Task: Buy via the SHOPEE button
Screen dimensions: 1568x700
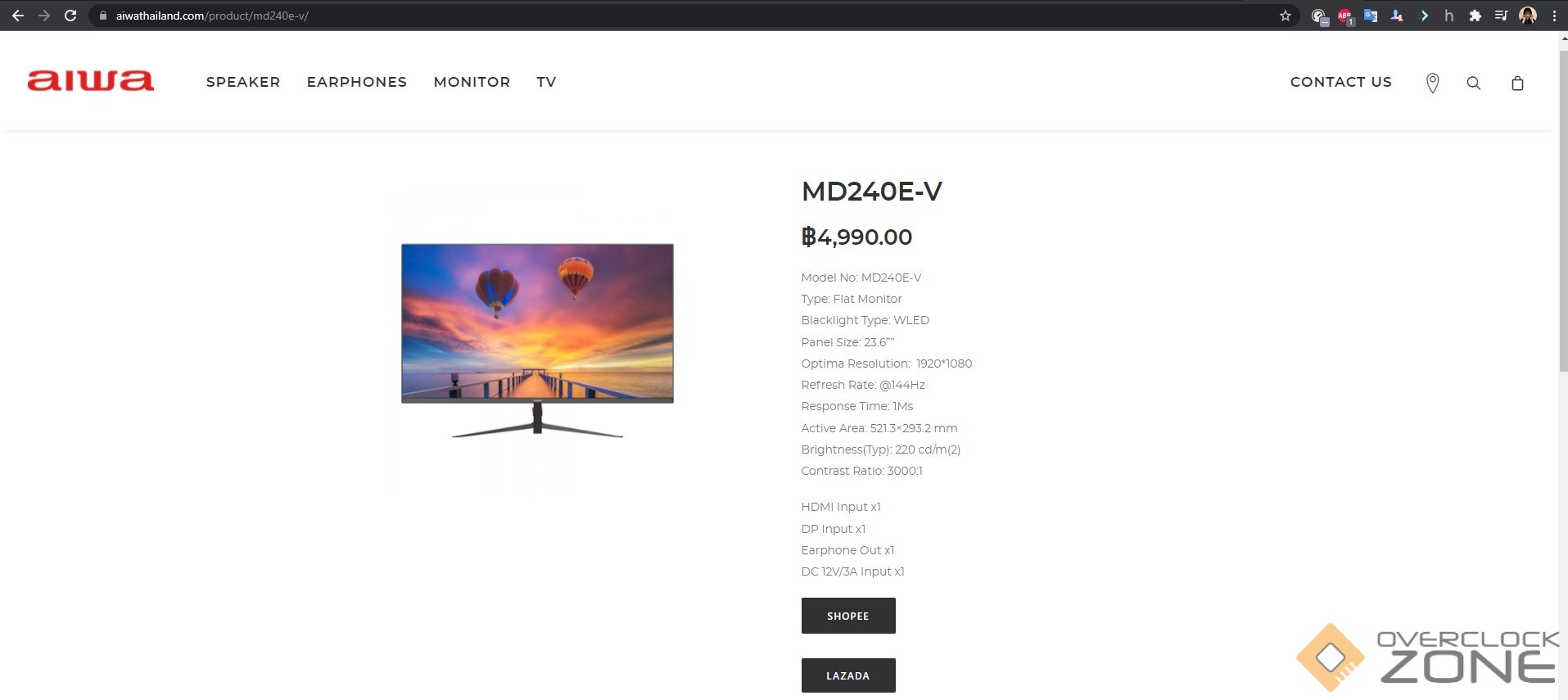Action: (848, 616)
